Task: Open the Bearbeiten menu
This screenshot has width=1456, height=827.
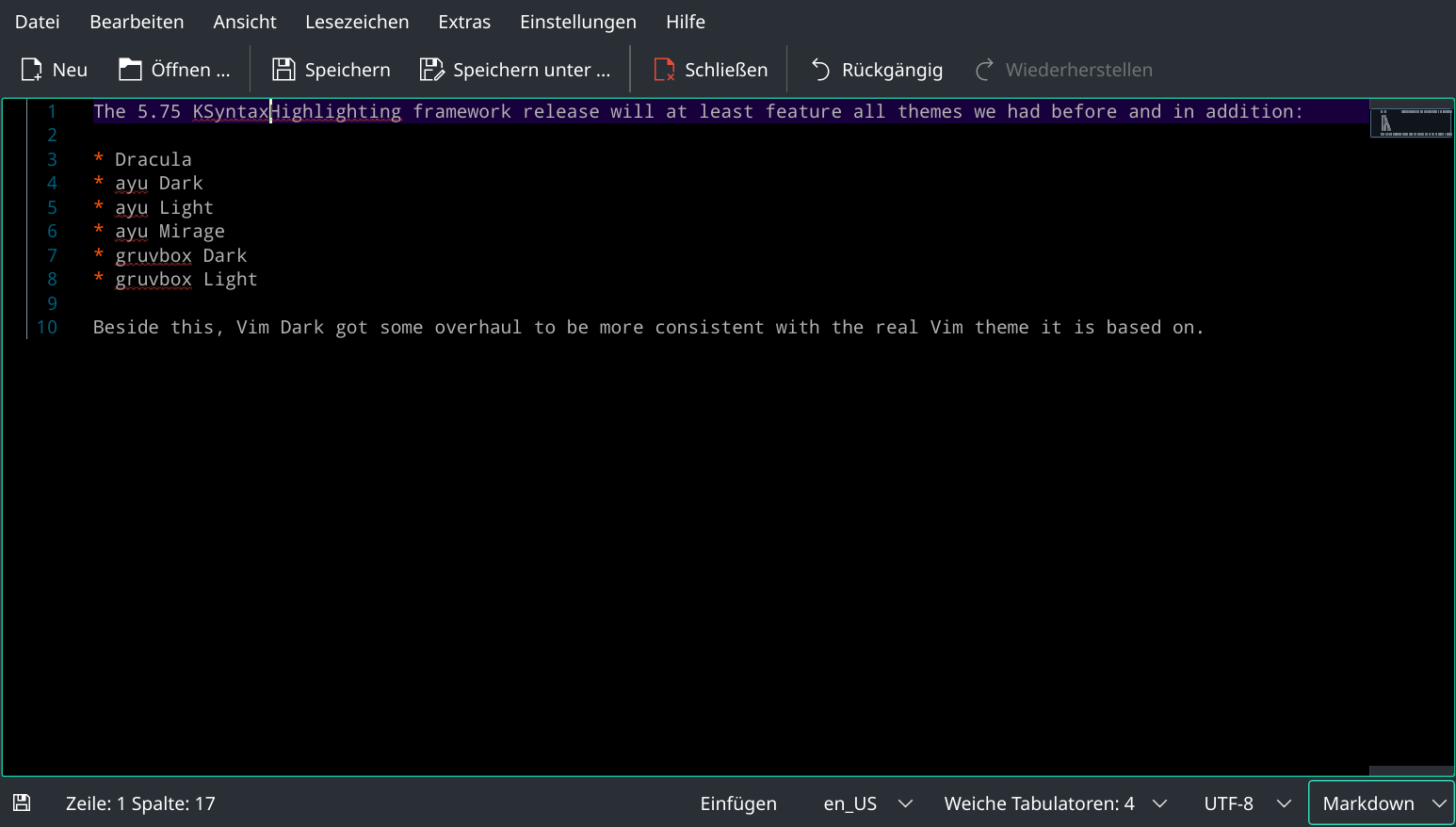Action: 137,22
